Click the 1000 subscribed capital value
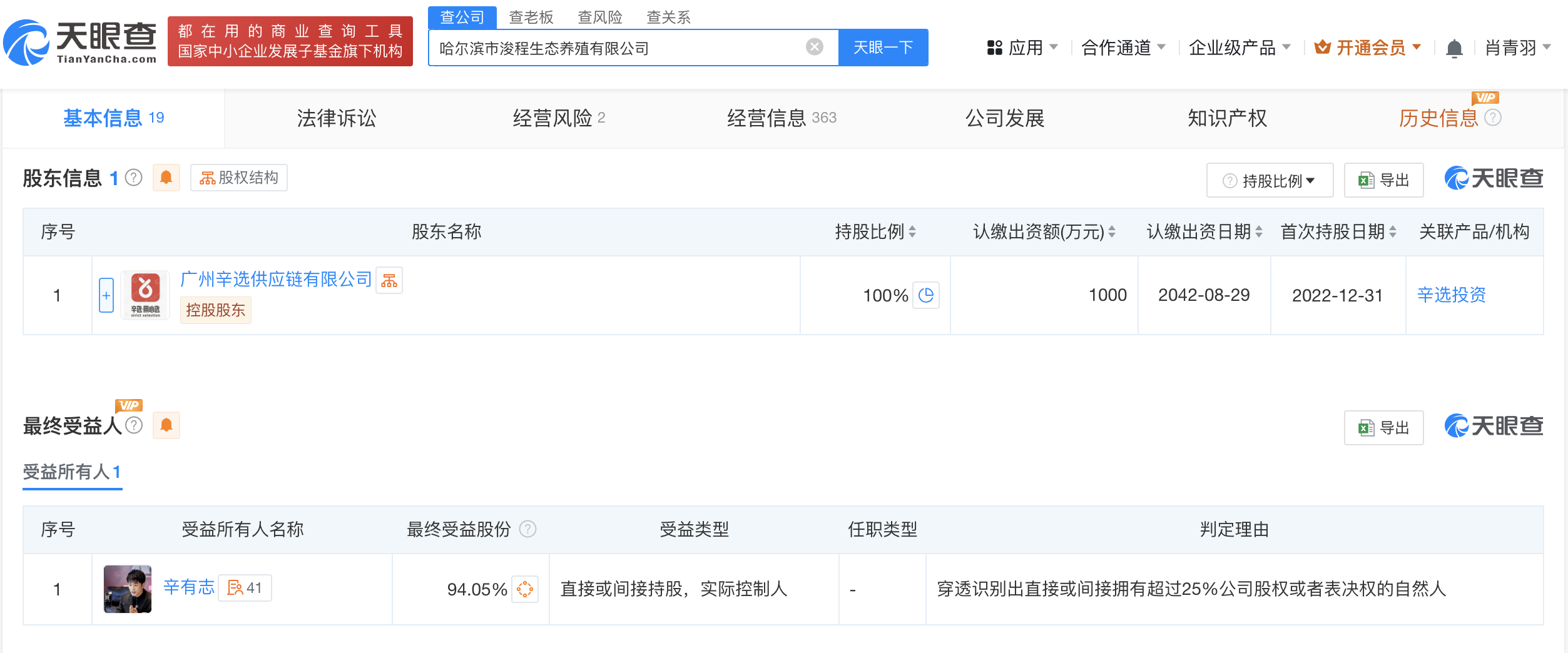 click(1107, 295)
